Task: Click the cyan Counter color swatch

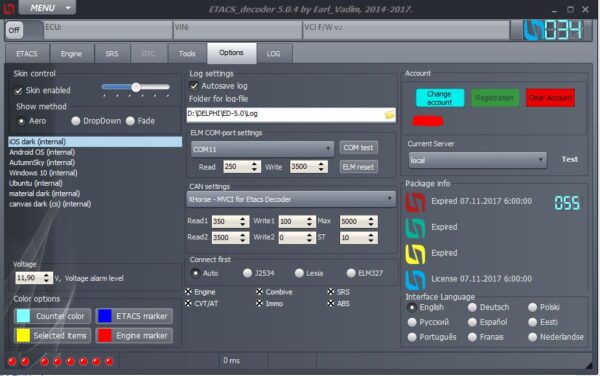Action: tap(23, 316)
